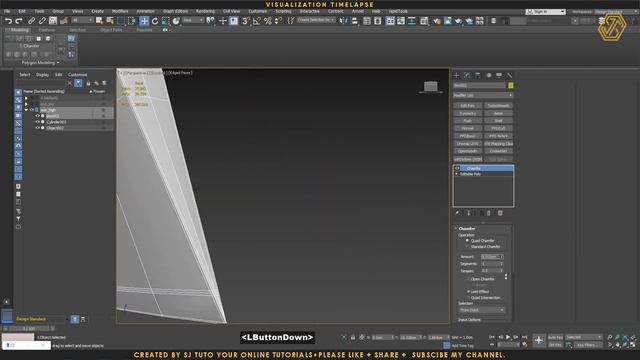
Task: Click the TurboSmooth modifier button
Action: click(498, 106)
